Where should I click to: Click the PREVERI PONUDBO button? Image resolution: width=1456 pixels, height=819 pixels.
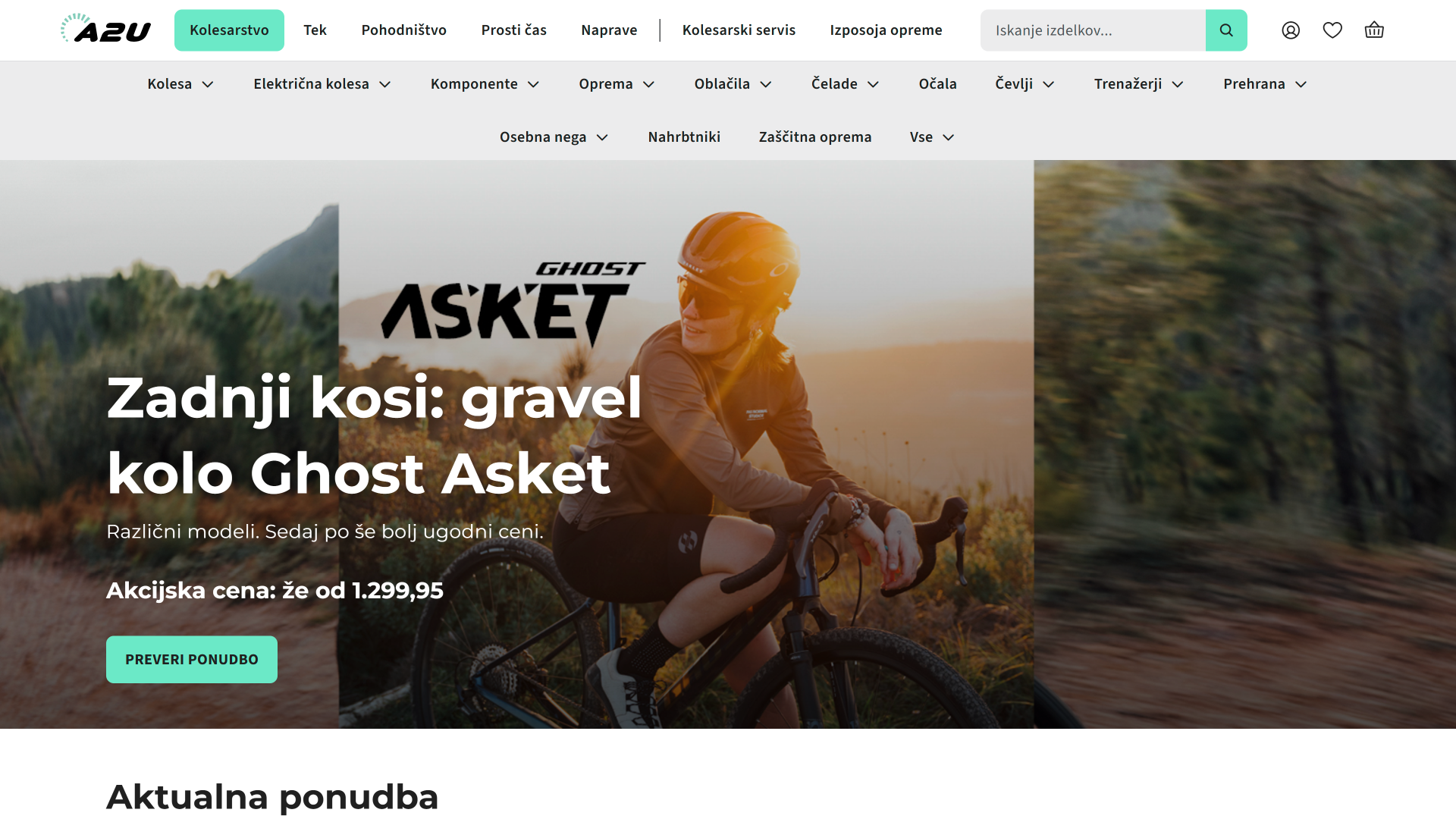(x=192, y=660)
